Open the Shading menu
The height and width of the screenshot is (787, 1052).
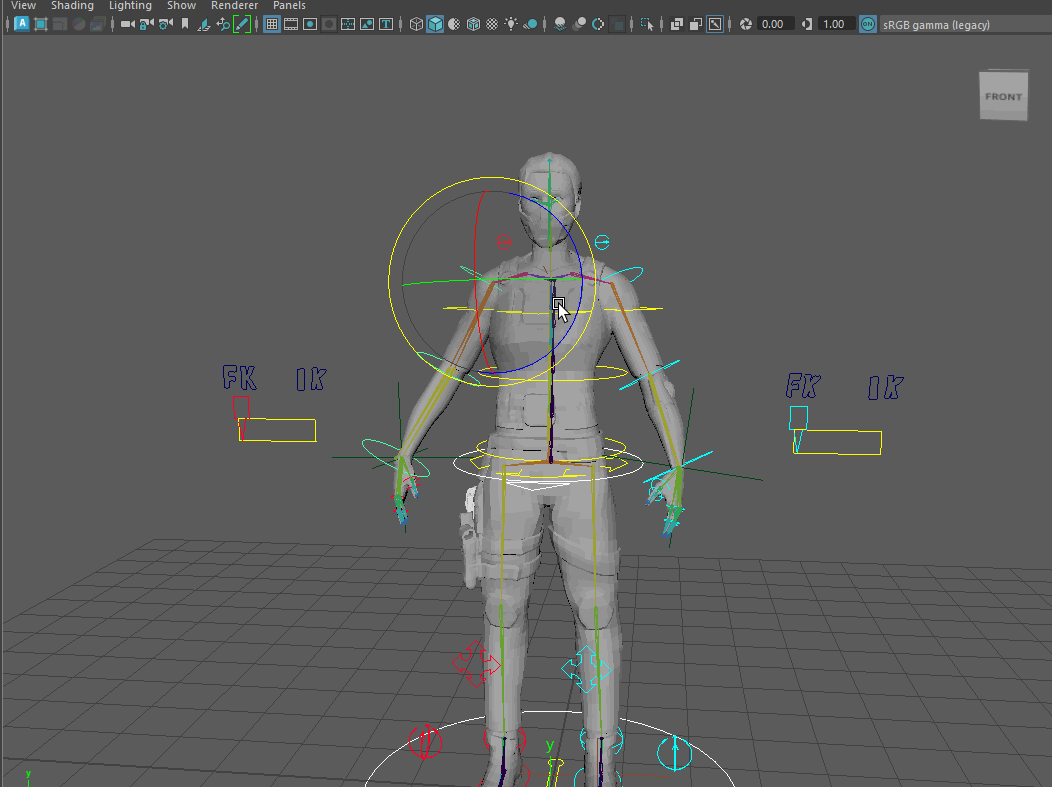[x=72, y=6]
